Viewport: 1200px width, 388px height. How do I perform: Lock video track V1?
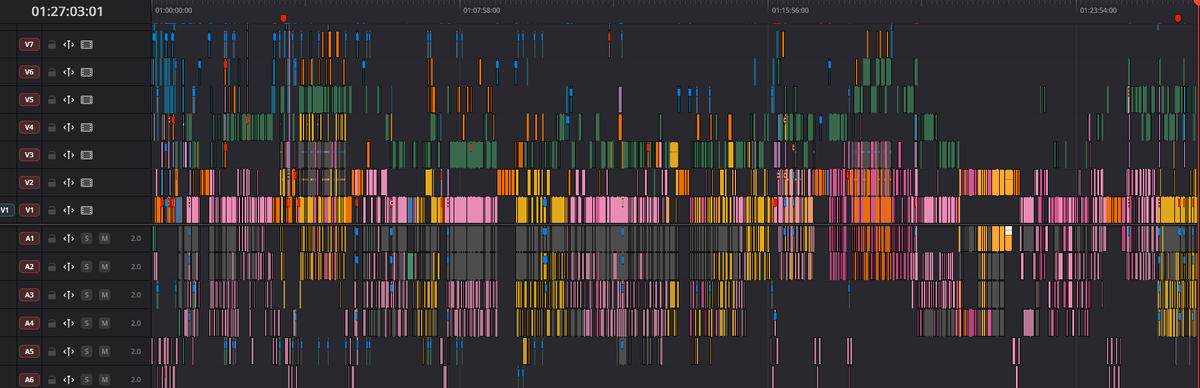tap(51, 210)
